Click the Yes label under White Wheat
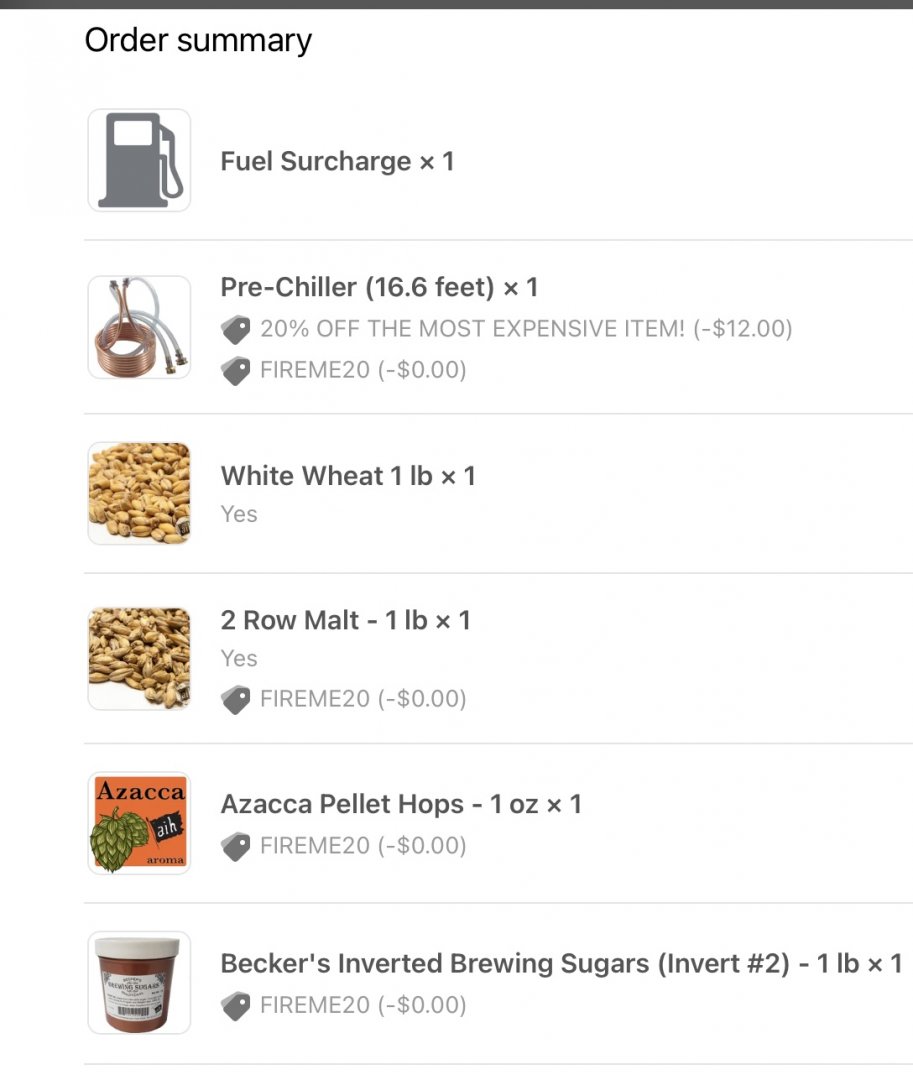The height and width of the screenshot is (1080, 913). [x=239, y=514]
